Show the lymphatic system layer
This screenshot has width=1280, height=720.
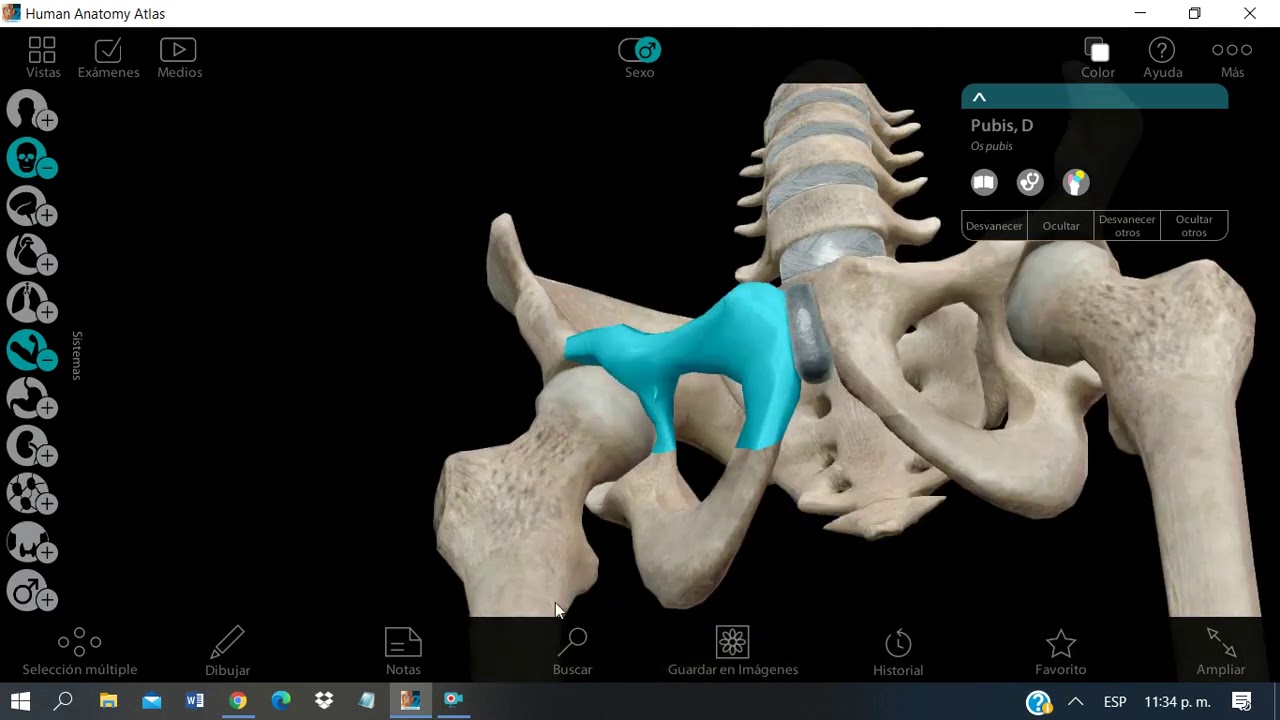pos(30,494)
